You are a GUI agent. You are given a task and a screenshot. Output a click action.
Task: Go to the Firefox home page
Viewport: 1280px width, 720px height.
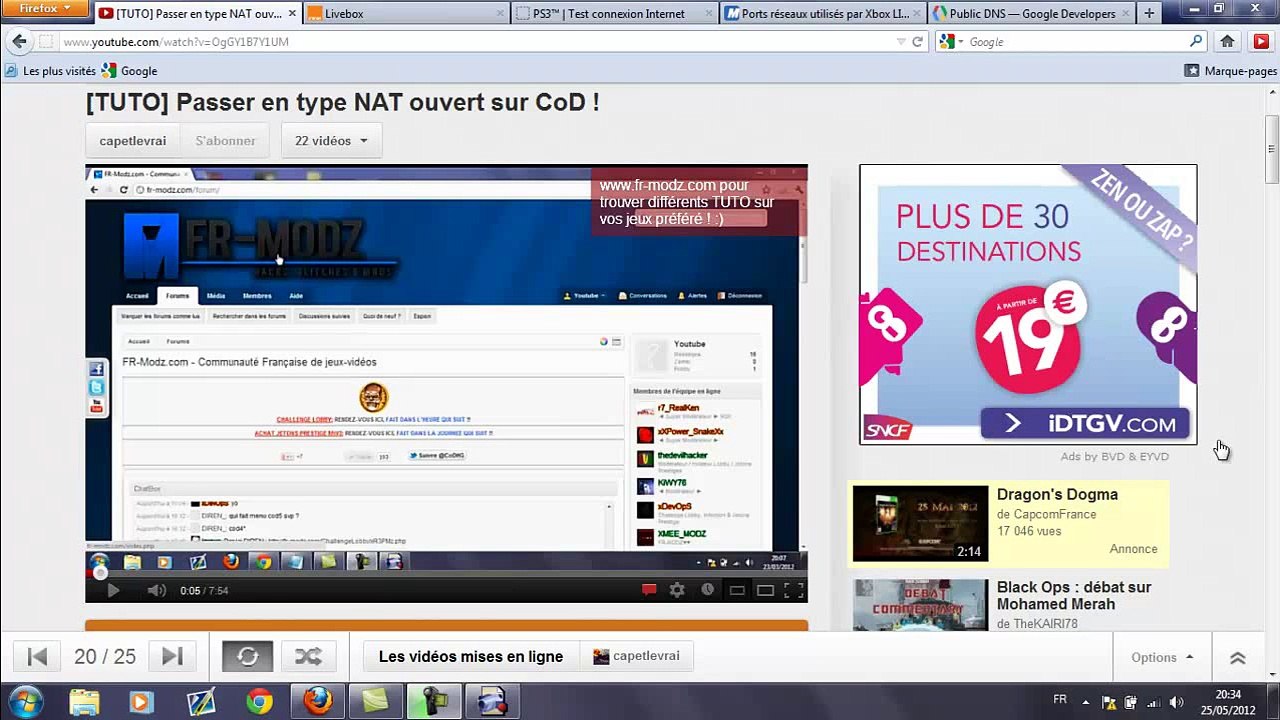(1227, 42)
